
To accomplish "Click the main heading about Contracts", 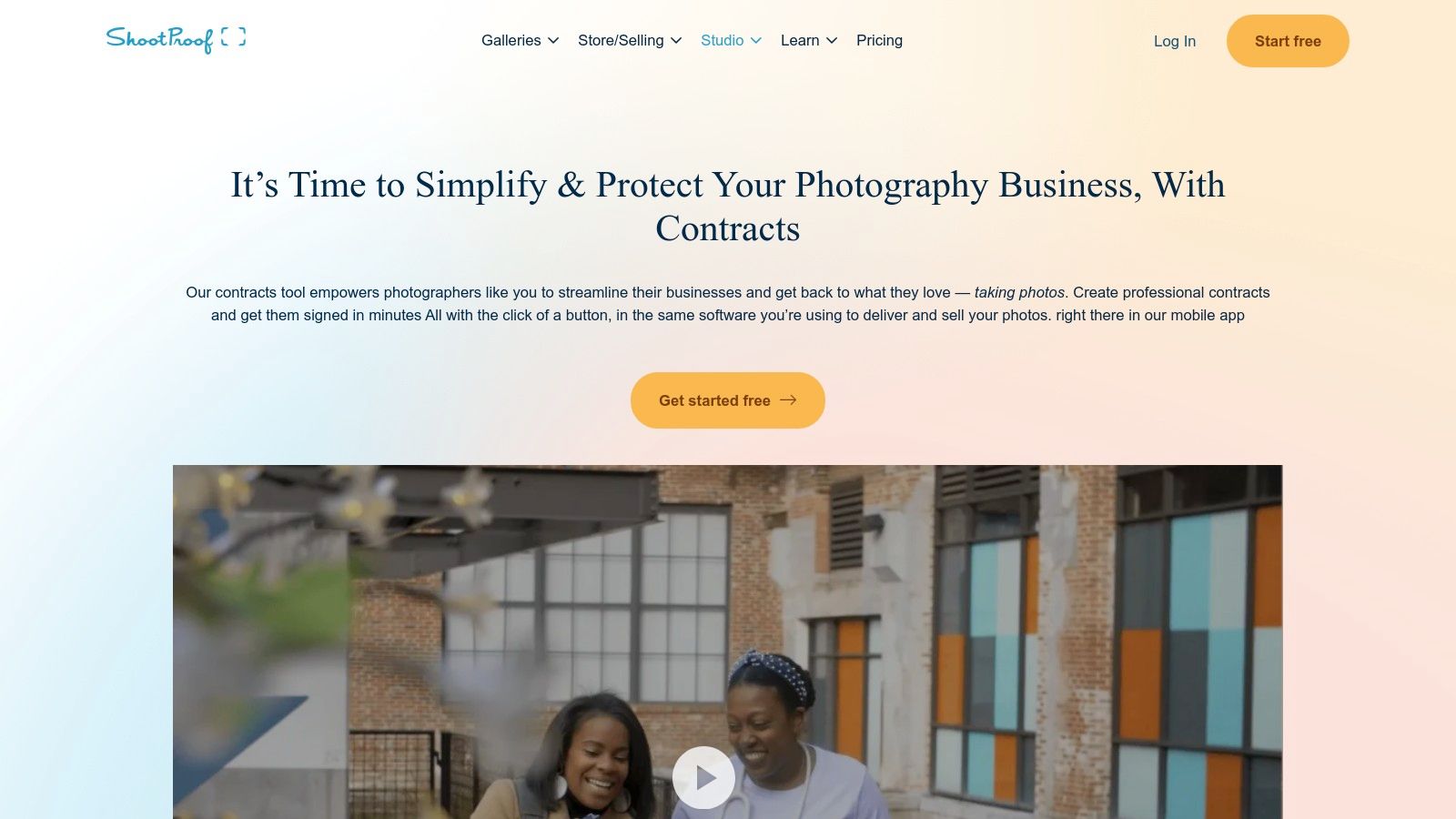I will (728, 207).
